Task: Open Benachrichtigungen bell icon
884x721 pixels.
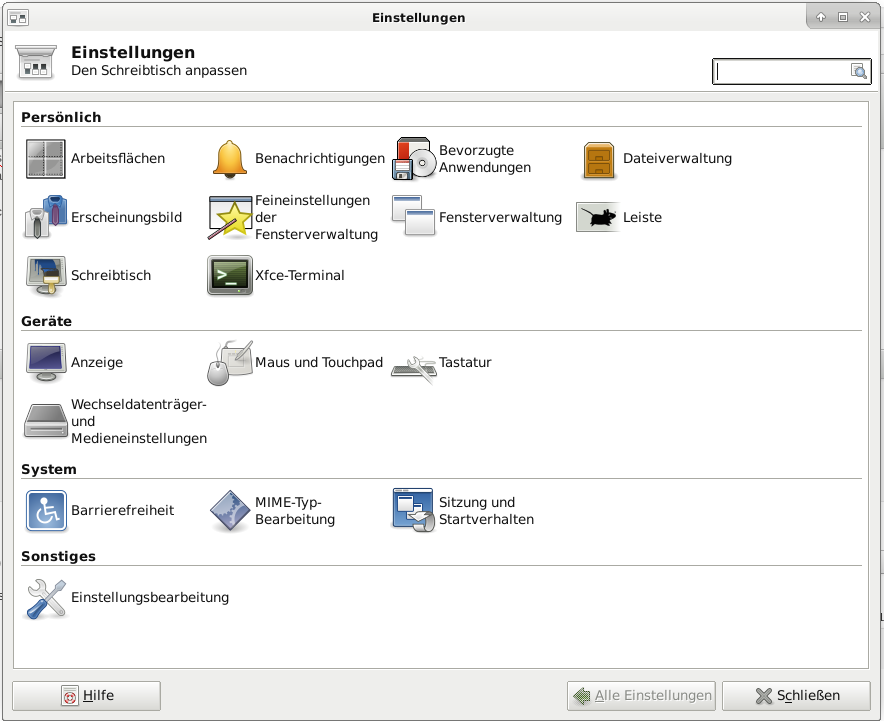Action: pos(229,159)
